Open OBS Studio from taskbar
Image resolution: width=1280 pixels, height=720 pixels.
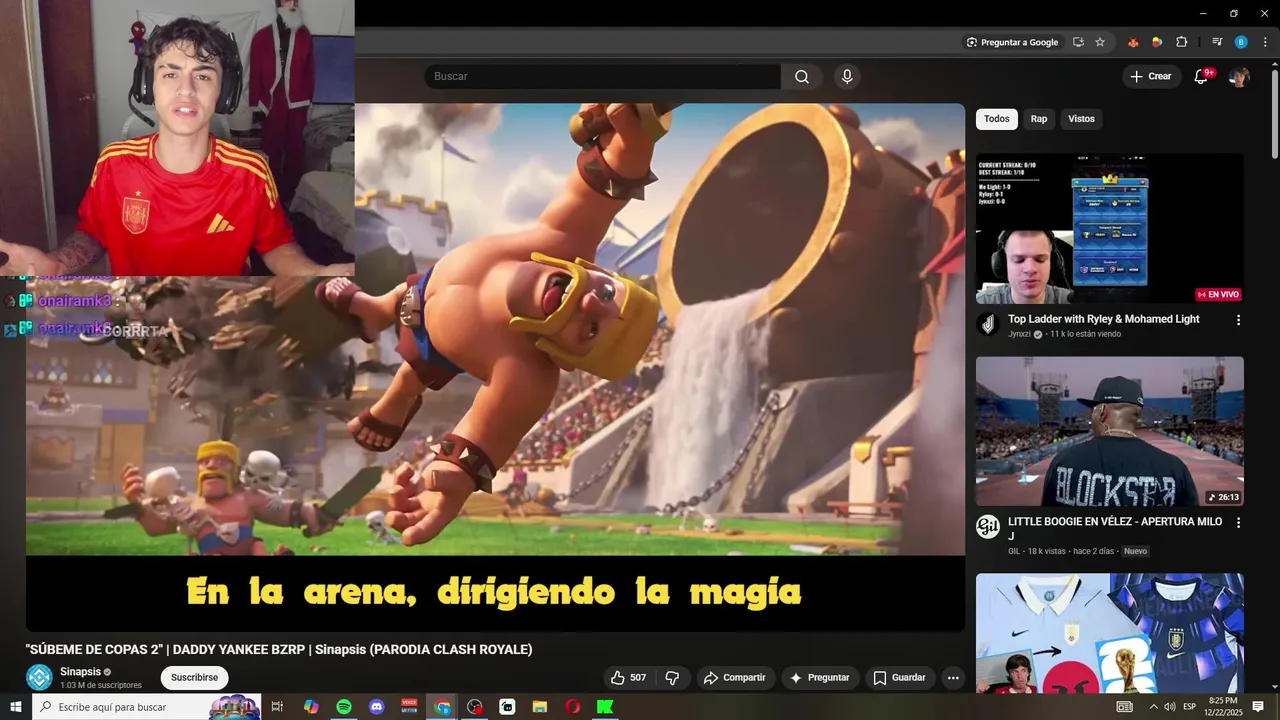point(474,707)
